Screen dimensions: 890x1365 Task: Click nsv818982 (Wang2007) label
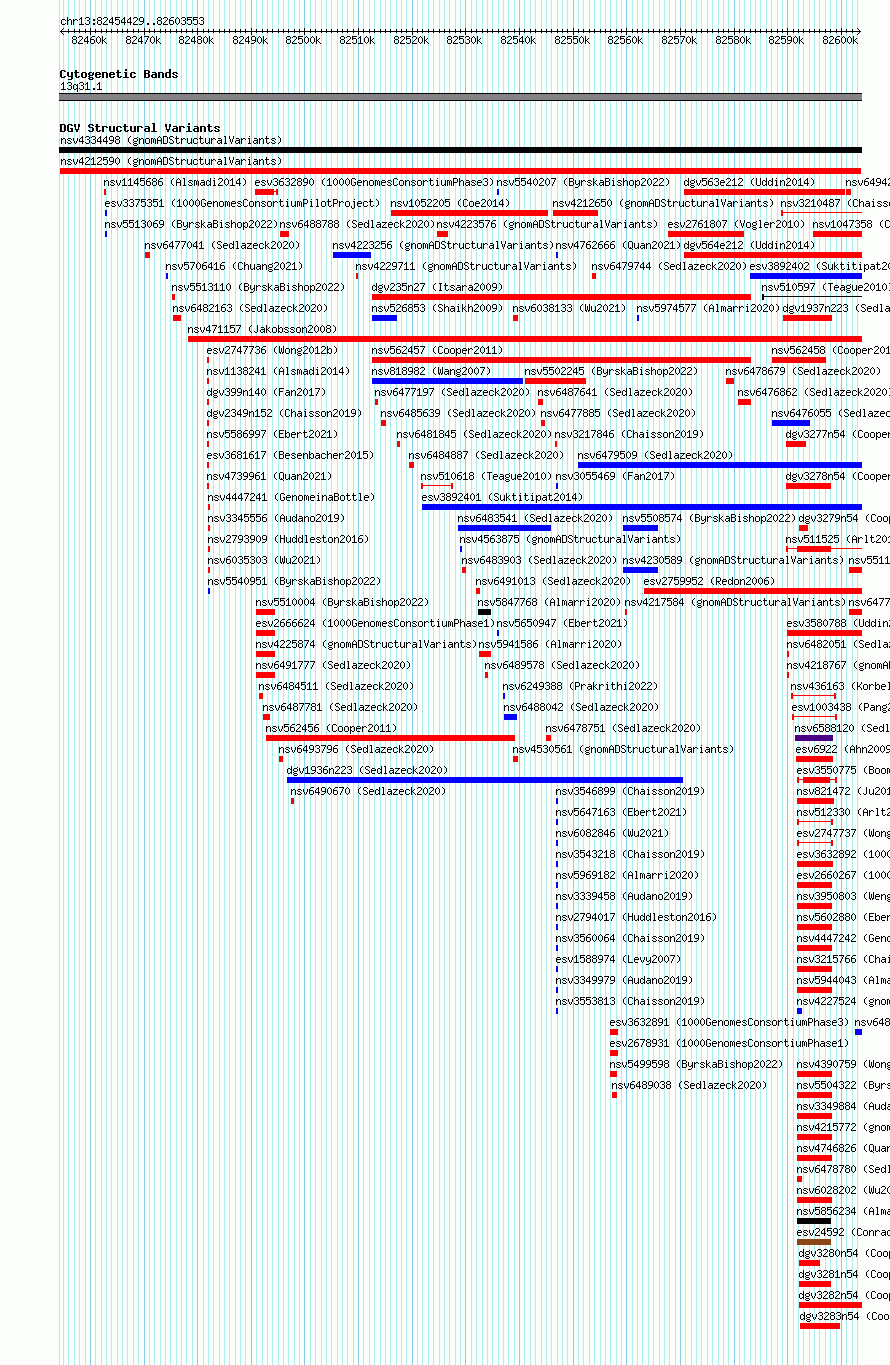click(x=431, y=371)
